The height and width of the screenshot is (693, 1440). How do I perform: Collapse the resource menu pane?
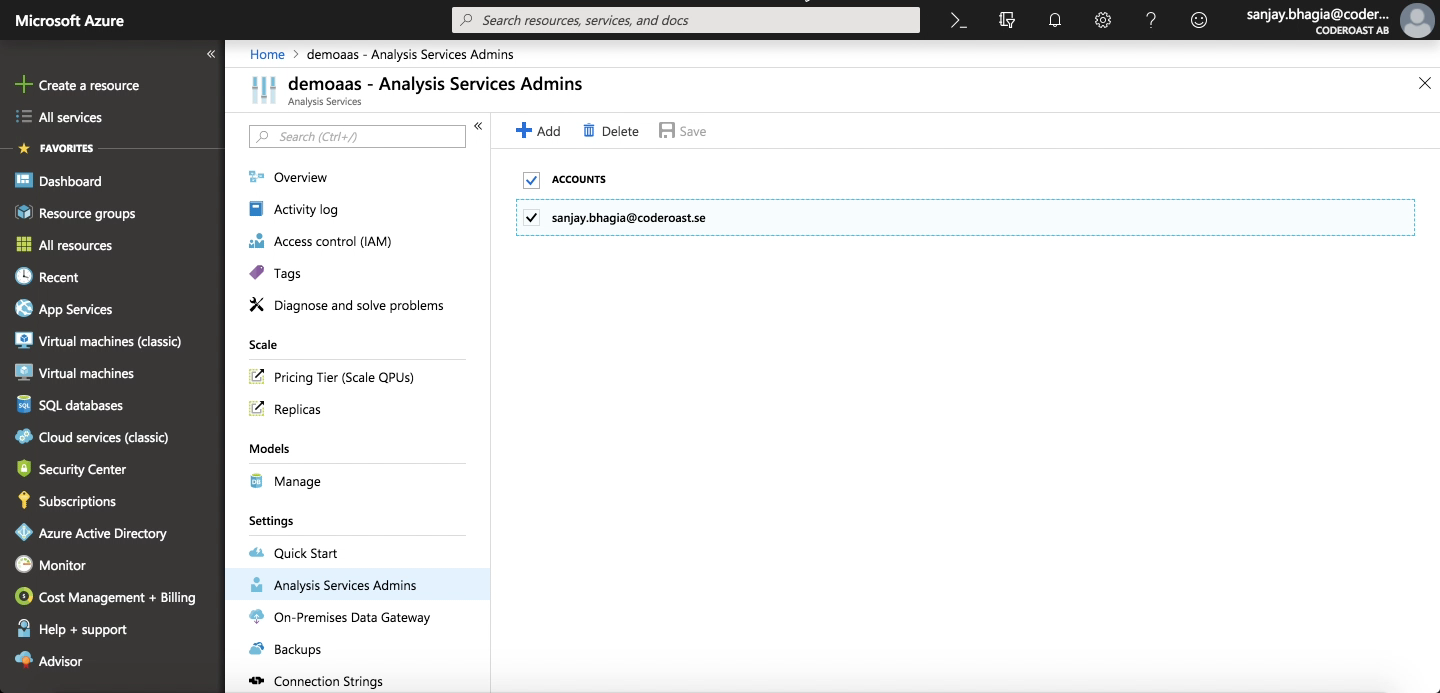click(x=478, y=126)
